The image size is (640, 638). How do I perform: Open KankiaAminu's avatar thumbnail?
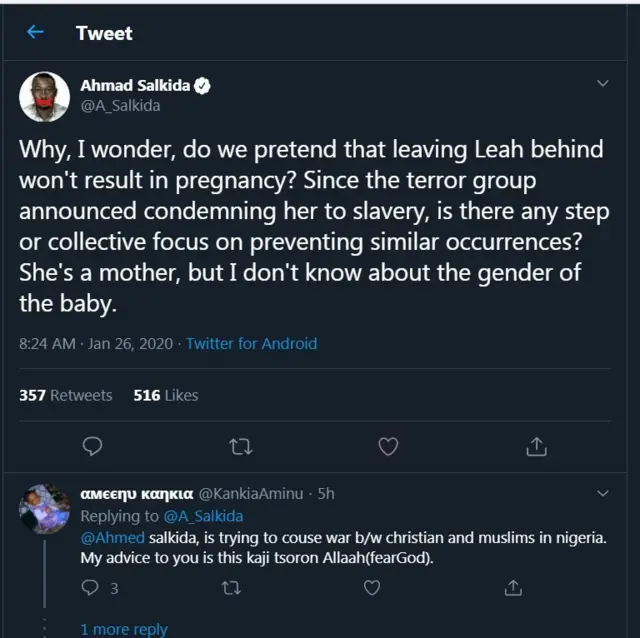(x=44, y=509)
